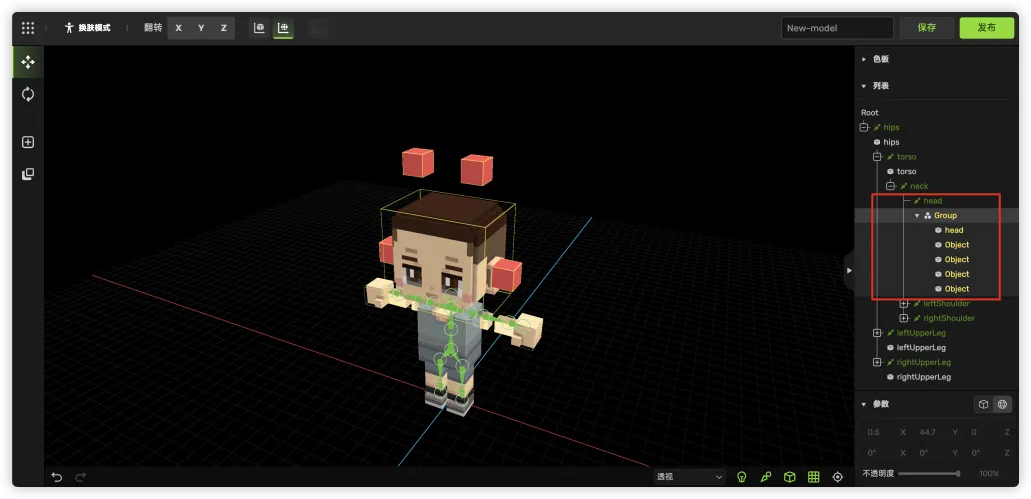
Task: Open the apps grid menu icon
Action: 27,28
